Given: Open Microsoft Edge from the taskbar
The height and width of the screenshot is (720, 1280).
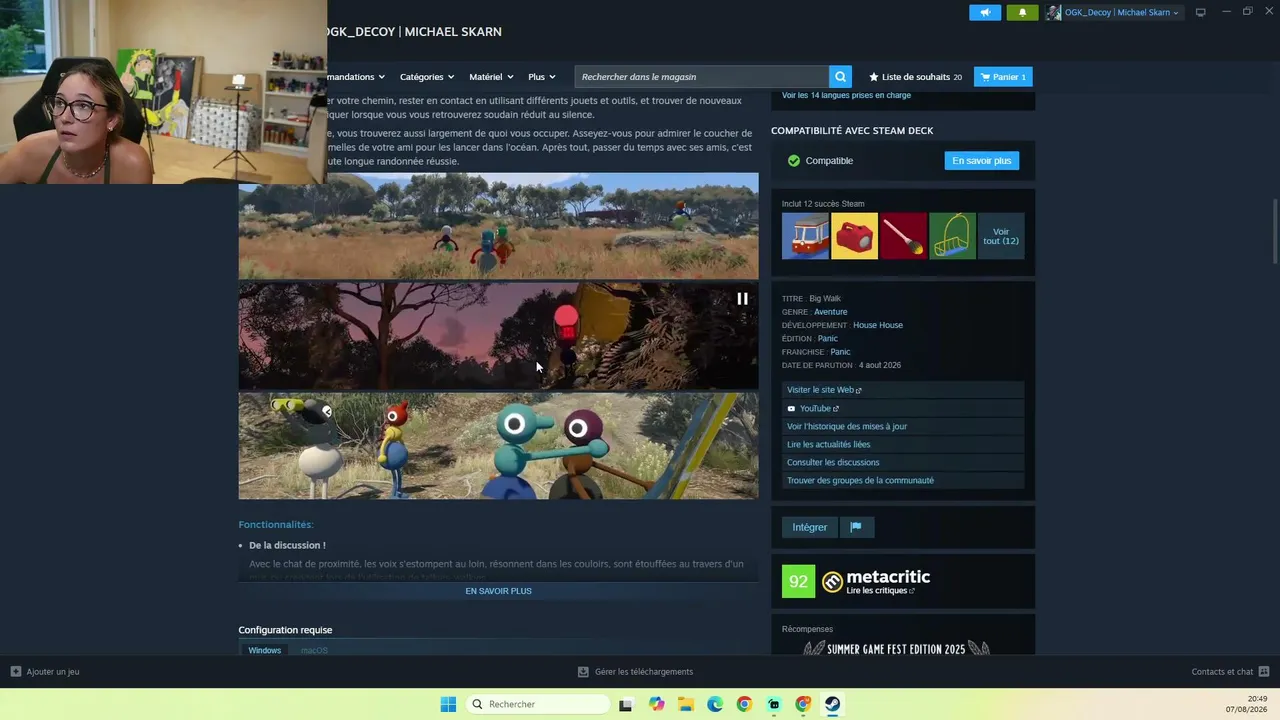Looking at the screenshot, I should click(715, 704).
